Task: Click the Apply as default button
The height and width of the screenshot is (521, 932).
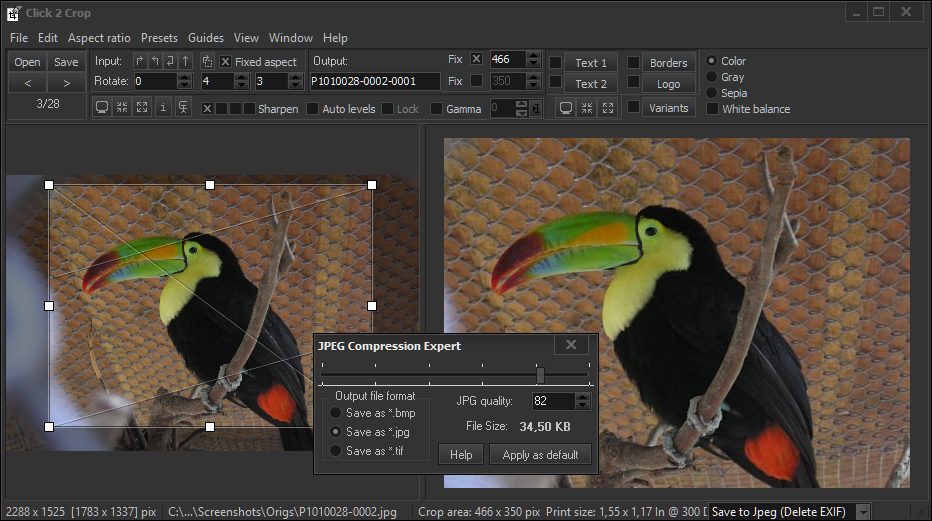Action: [540, 454]
